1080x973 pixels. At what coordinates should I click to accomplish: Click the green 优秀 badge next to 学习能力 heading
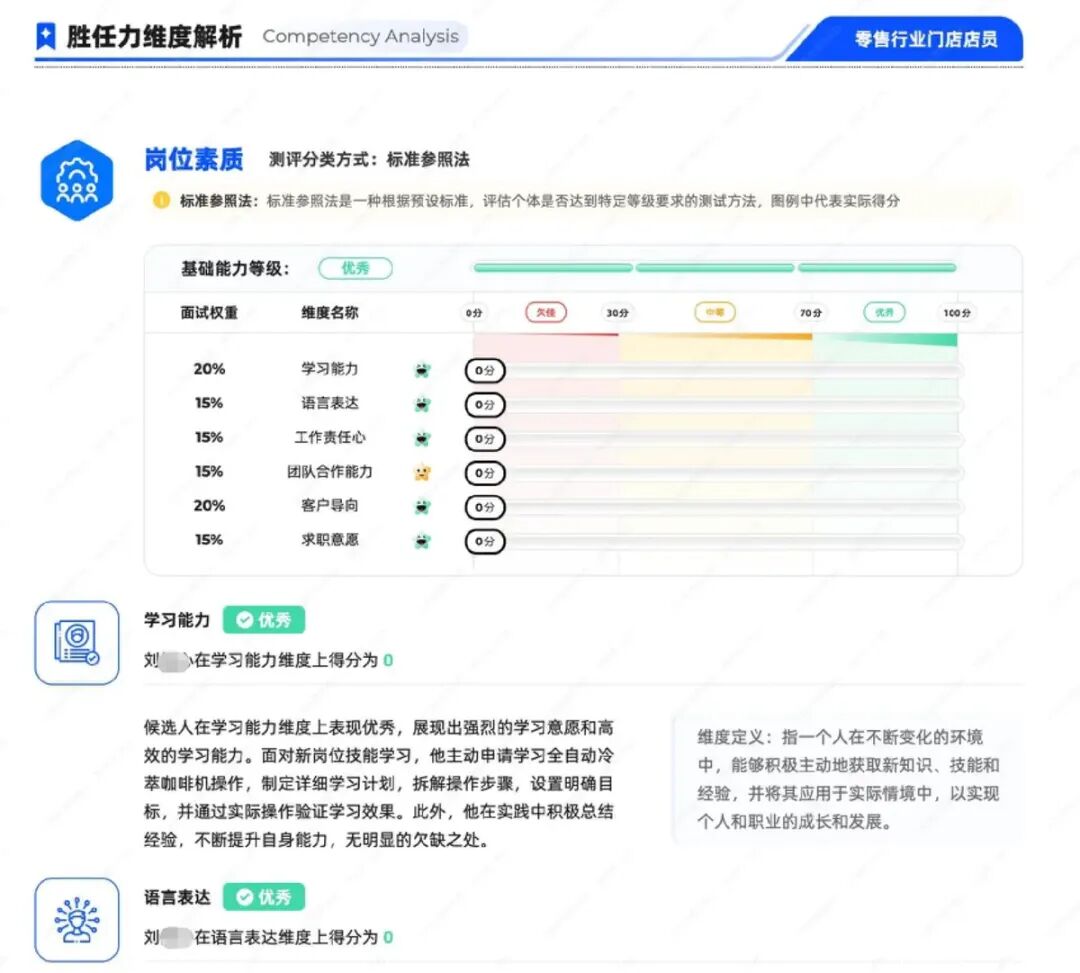(264, 620)
